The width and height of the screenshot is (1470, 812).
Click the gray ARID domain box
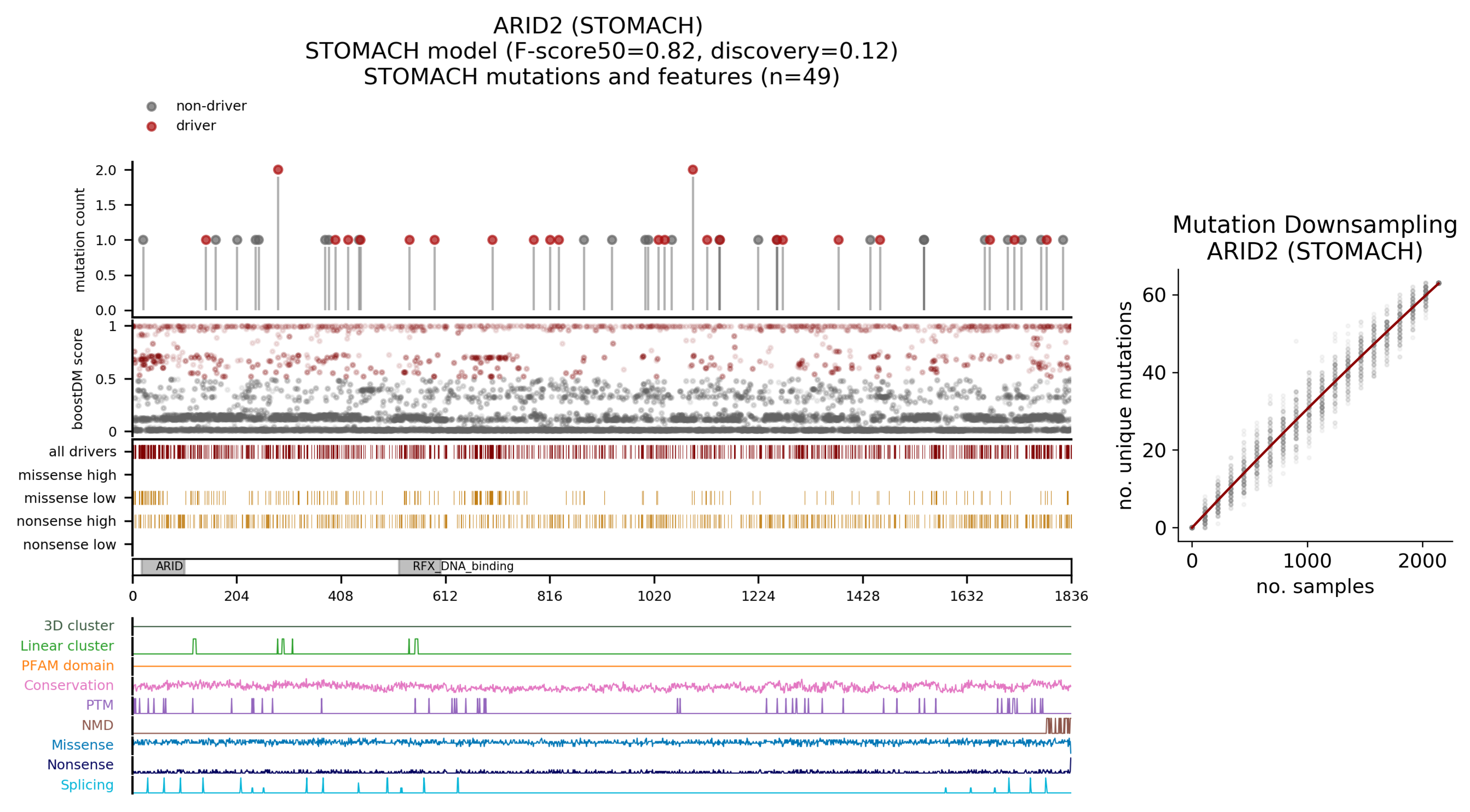click(x=163, y=566)
